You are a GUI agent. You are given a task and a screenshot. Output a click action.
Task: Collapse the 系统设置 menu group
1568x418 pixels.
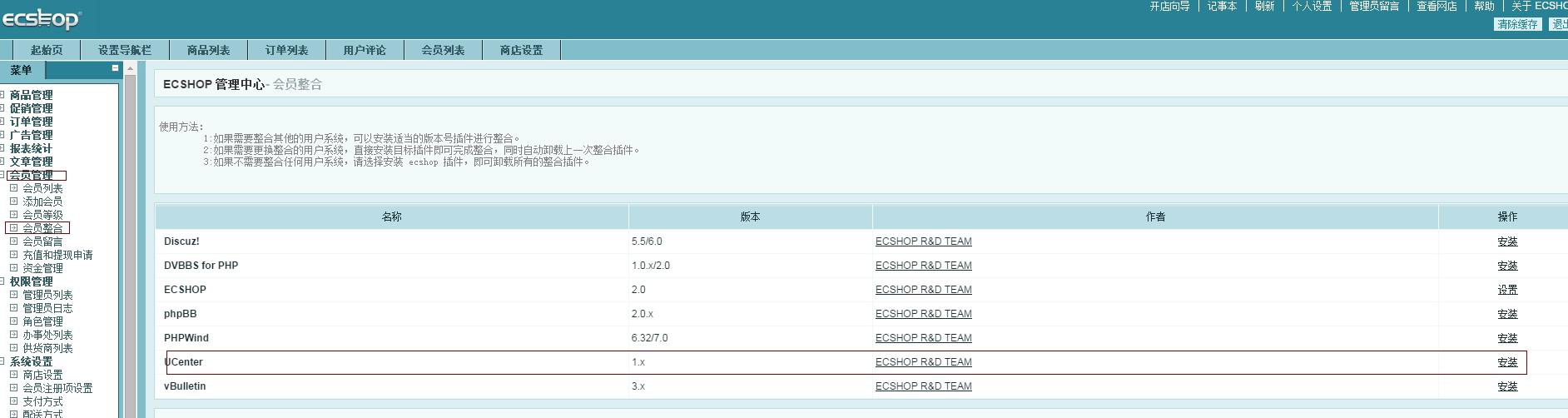[x=2, y=361]
